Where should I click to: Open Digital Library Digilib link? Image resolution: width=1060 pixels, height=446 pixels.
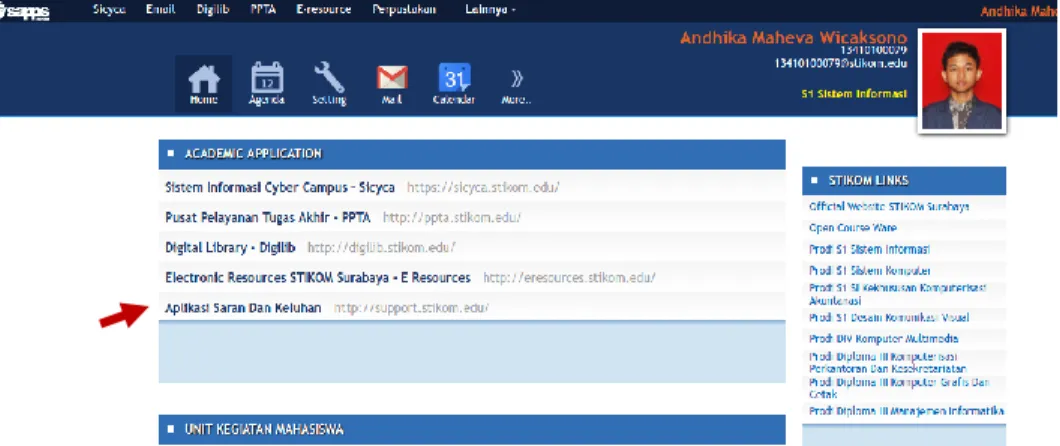[231, 248]
